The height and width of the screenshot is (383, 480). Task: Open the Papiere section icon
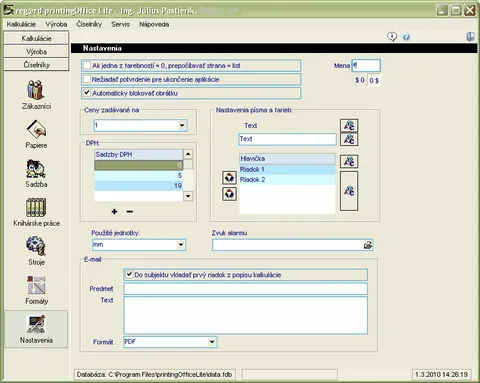click(36, 129)
